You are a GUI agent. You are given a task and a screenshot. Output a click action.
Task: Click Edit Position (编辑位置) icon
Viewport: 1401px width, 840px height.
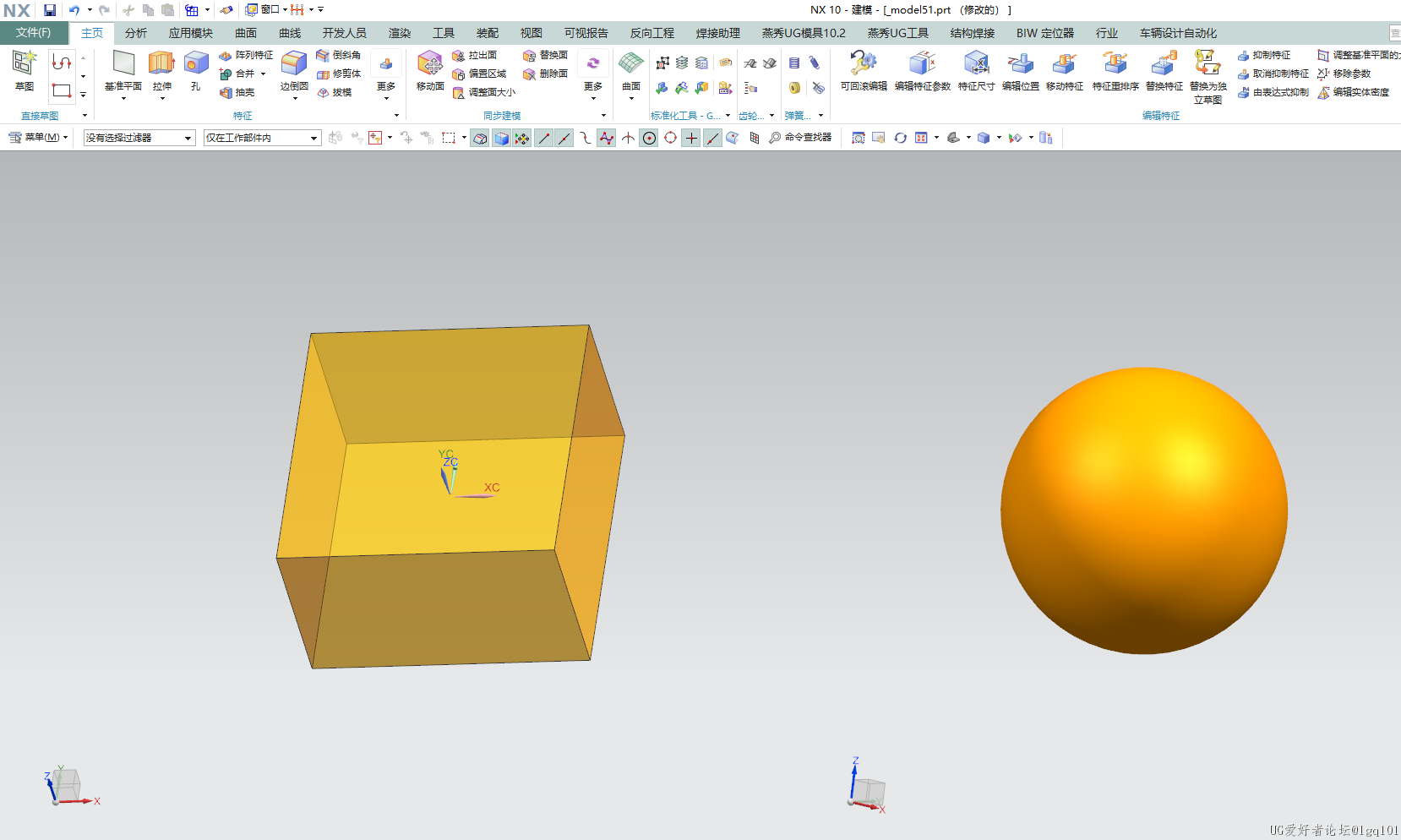1021,63
